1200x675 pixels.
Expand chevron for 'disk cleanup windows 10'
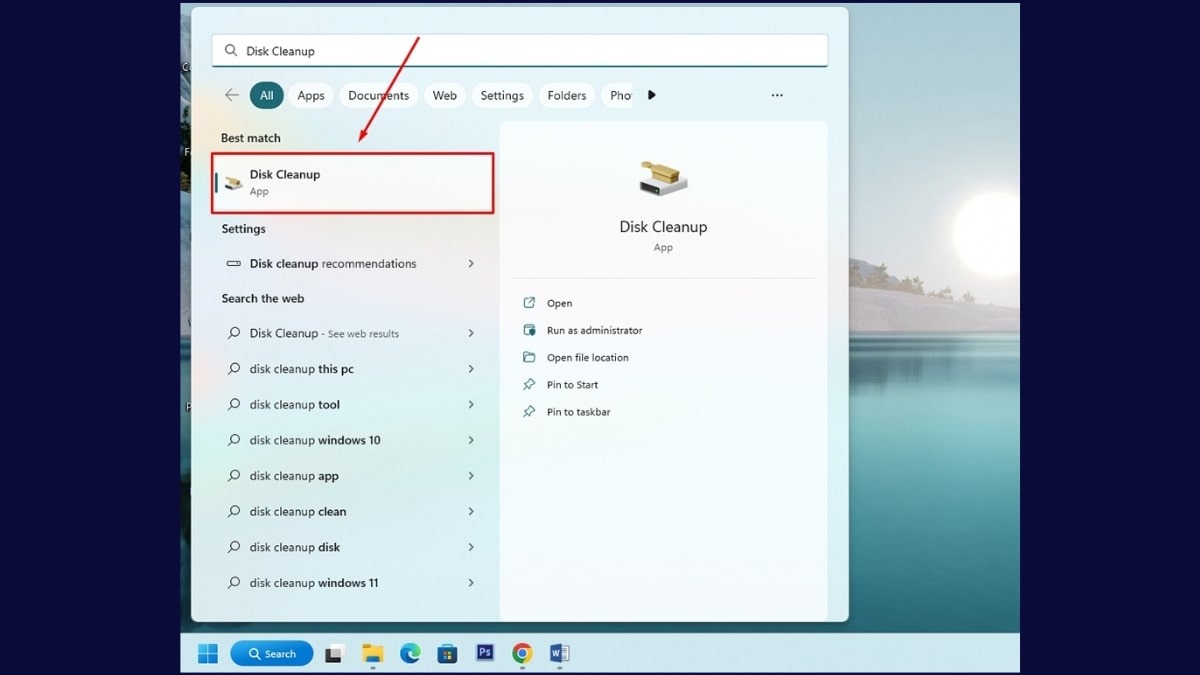pyautogui.click(x=471, y=440)
